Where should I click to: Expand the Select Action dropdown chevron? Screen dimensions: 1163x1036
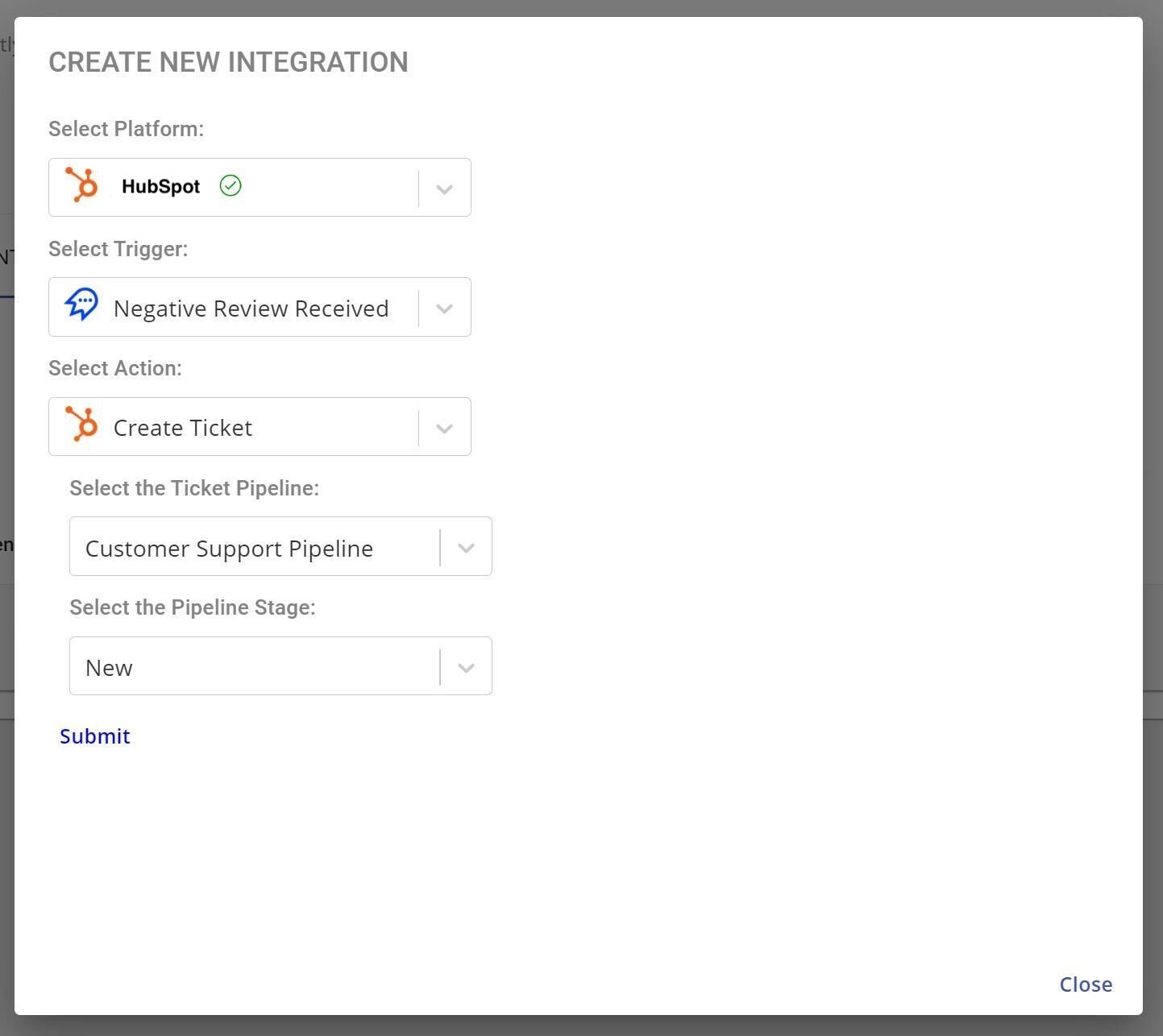444,428
